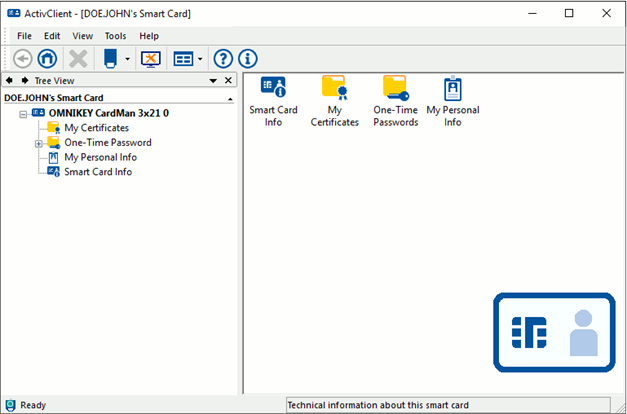This screenshot has height=414, width=627.
Task: Open the Tree View pane dropdown menu
Action: pos(213,81)
